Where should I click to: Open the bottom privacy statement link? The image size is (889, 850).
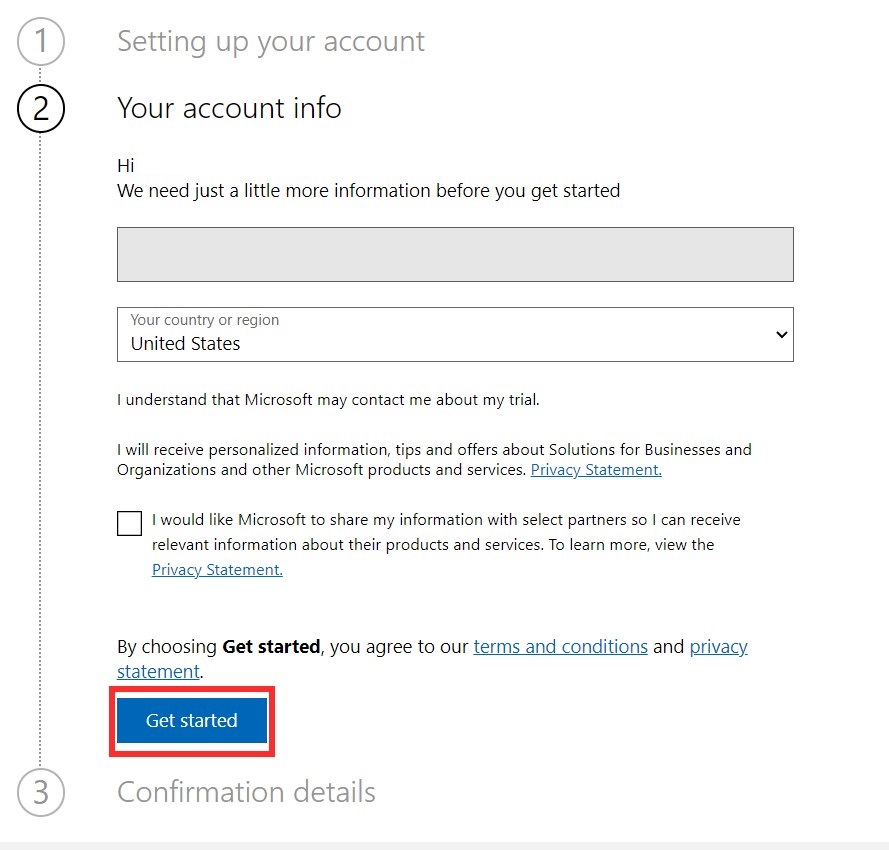coord(718,646)
